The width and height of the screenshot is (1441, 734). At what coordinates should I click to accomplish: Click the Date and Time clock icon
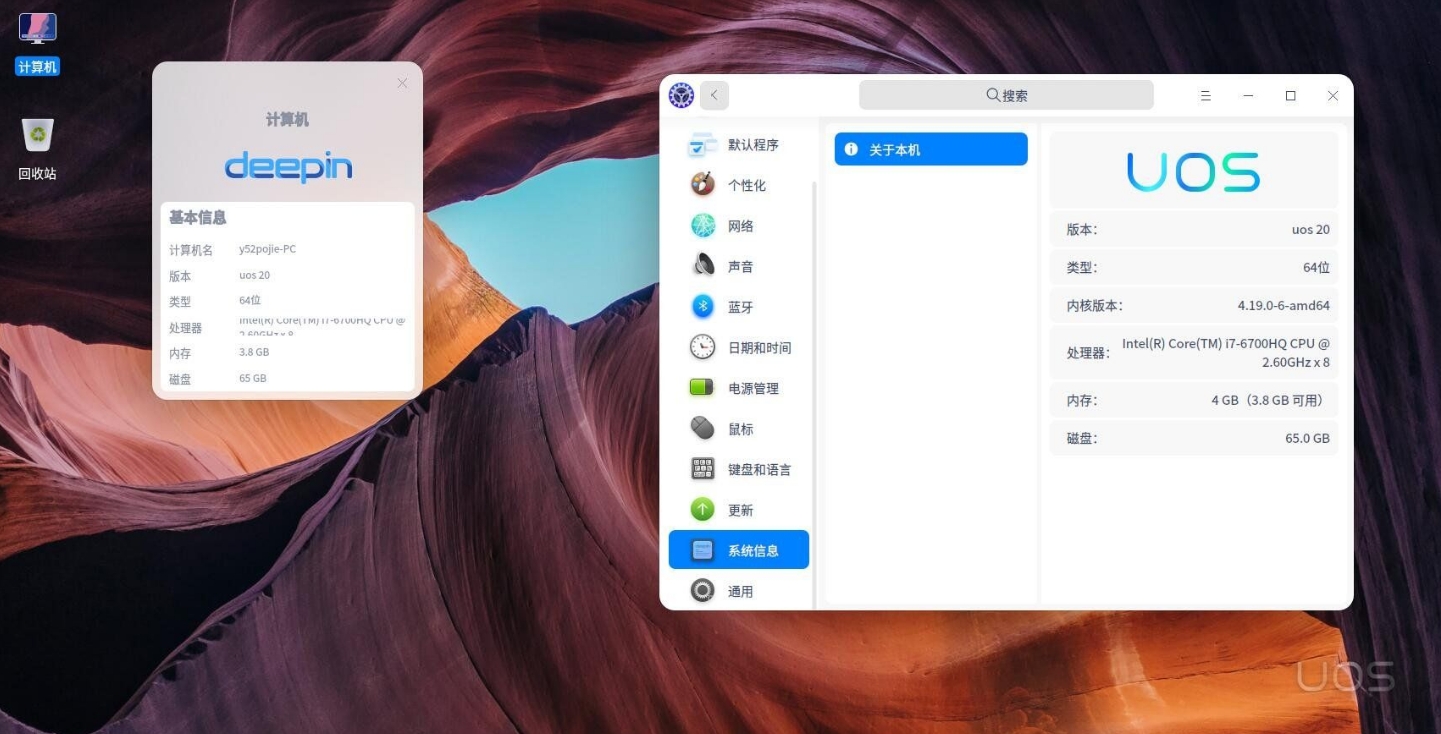[703, 347]
